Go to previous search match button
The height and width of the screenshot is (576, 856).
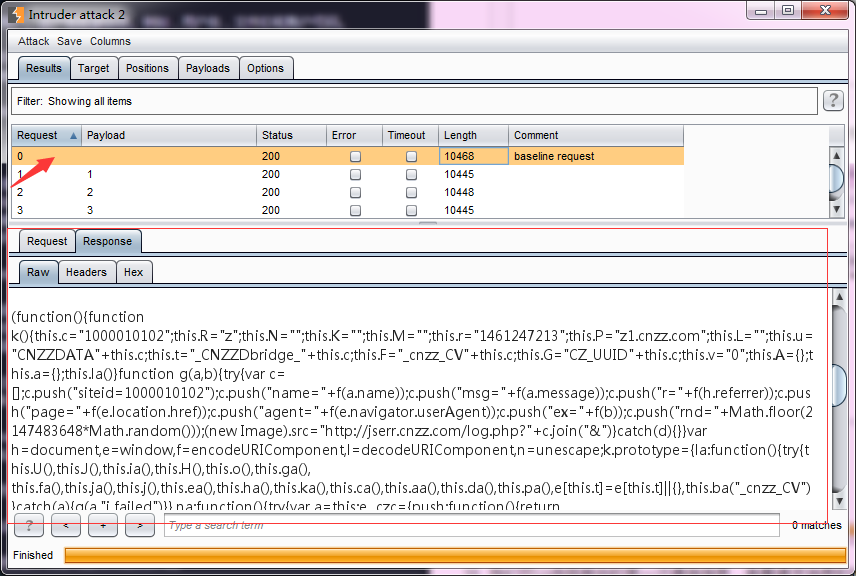[65, 525]
